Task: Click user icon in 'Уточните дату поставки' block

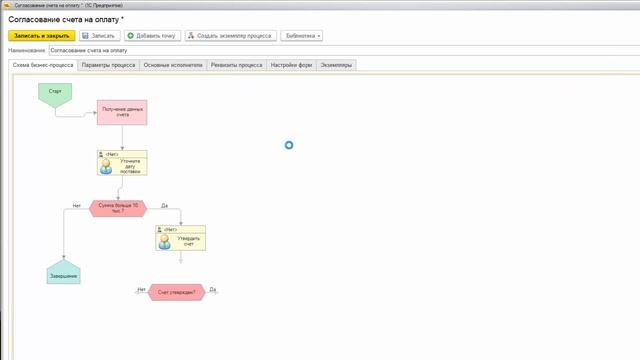Action: pos(106,167)
